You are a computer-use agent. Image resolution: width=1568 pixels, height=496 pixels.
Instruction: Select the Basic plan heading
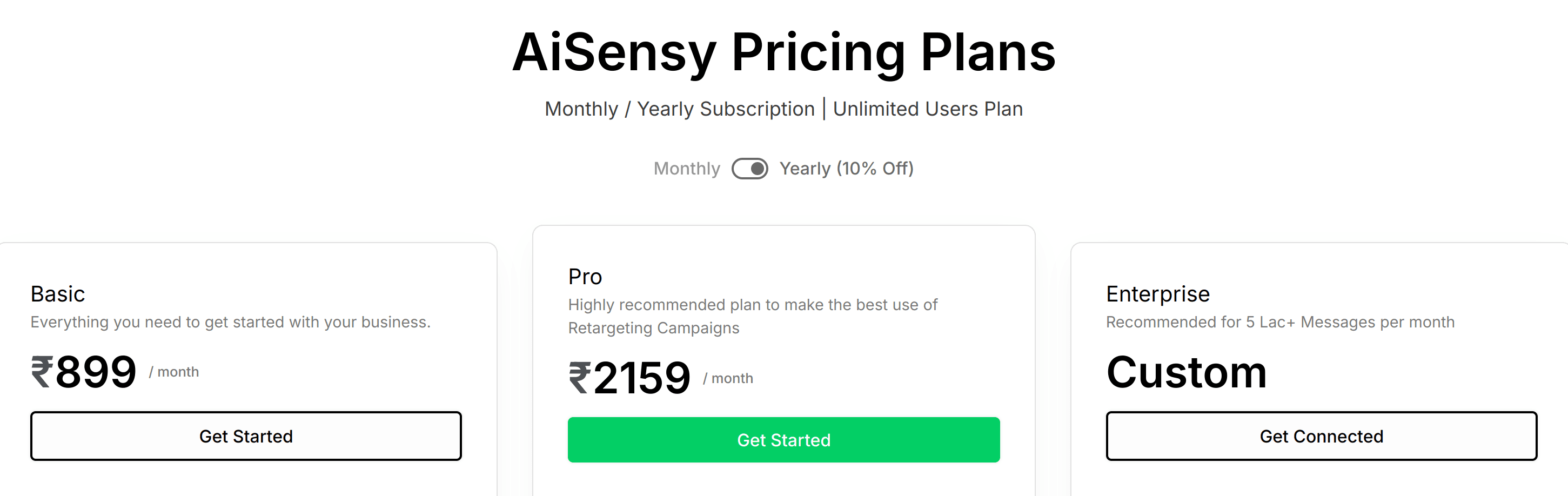click(x=58, y=294)
